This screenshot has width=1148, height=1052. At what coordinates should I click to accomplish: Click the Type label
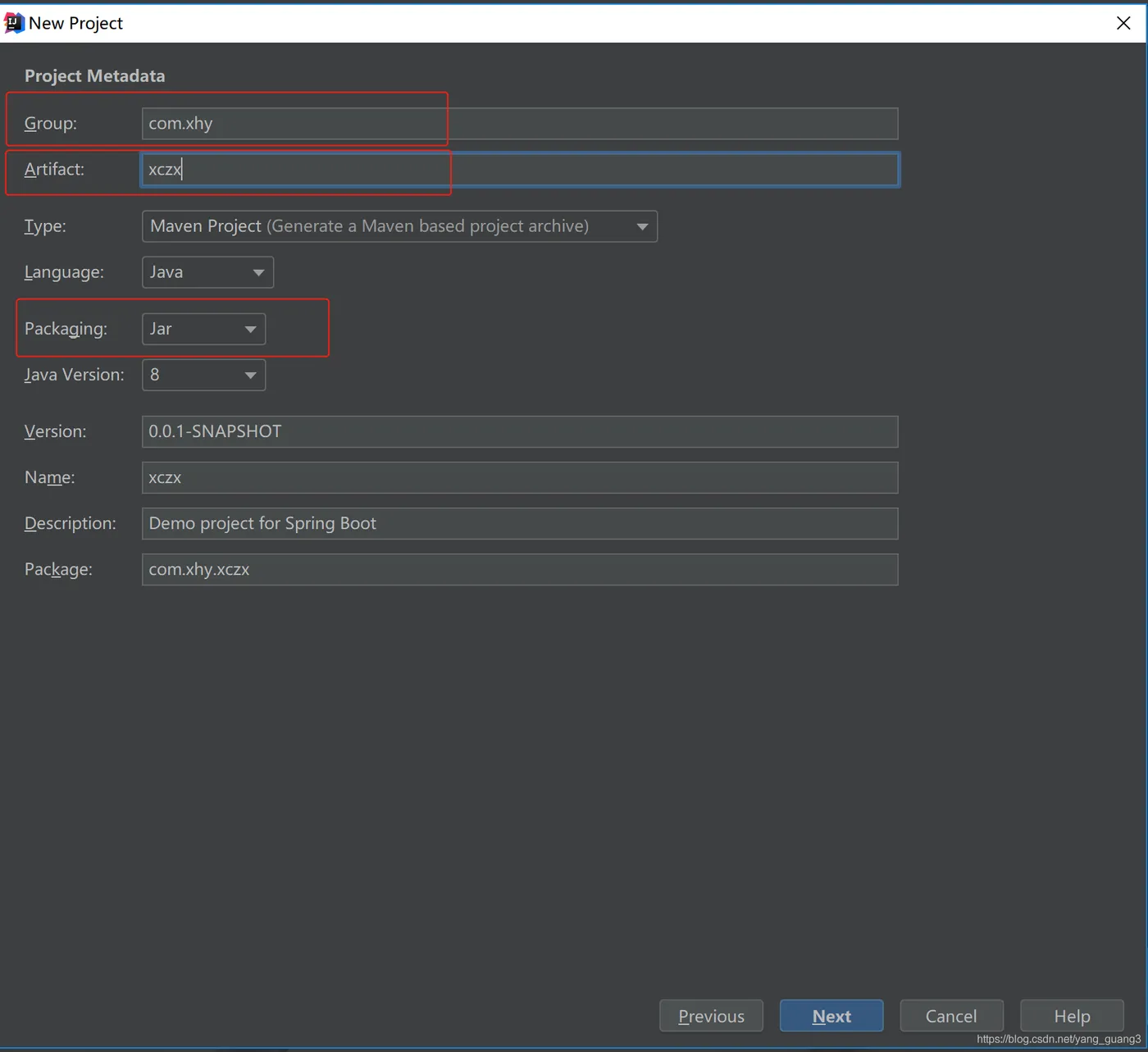coord(45,225)
